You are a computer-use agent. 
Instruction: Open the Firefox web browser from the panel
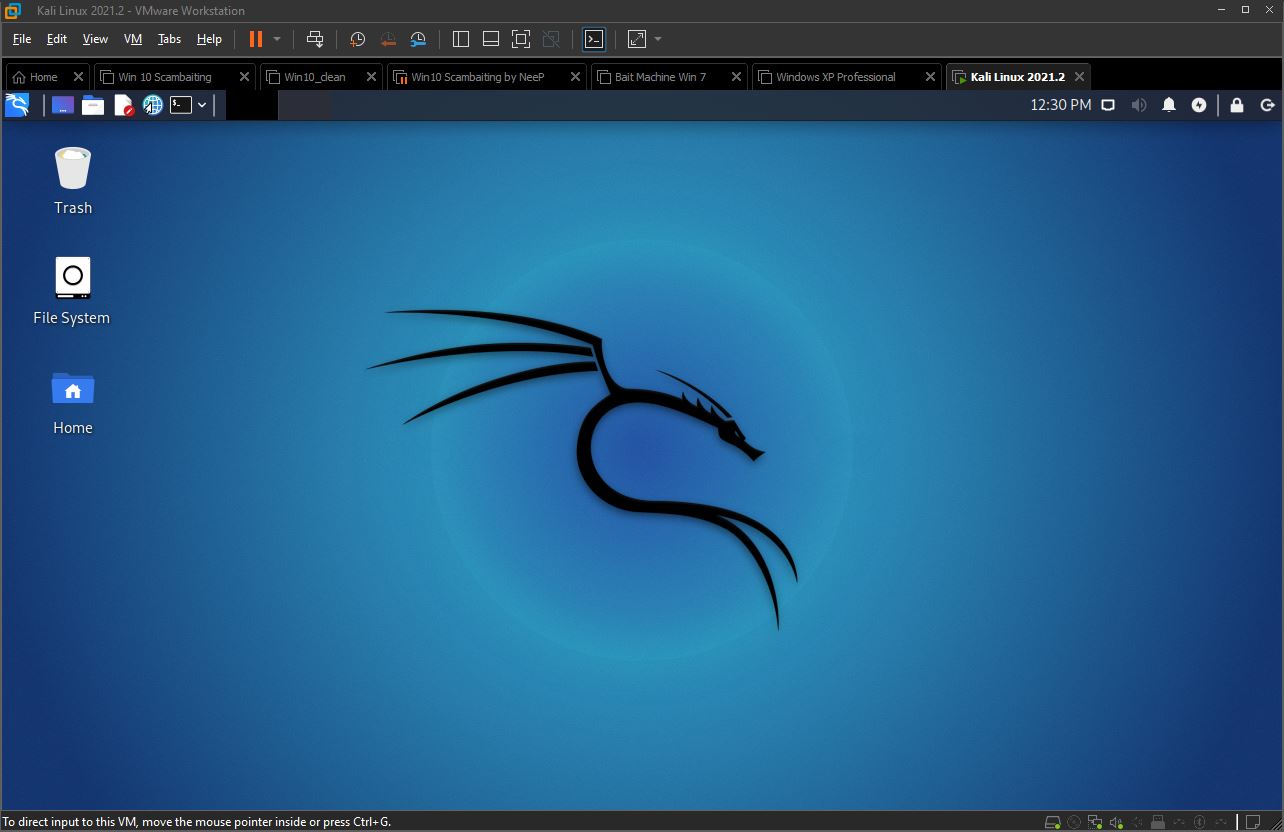pyautogui.click(x=152, y=104)
